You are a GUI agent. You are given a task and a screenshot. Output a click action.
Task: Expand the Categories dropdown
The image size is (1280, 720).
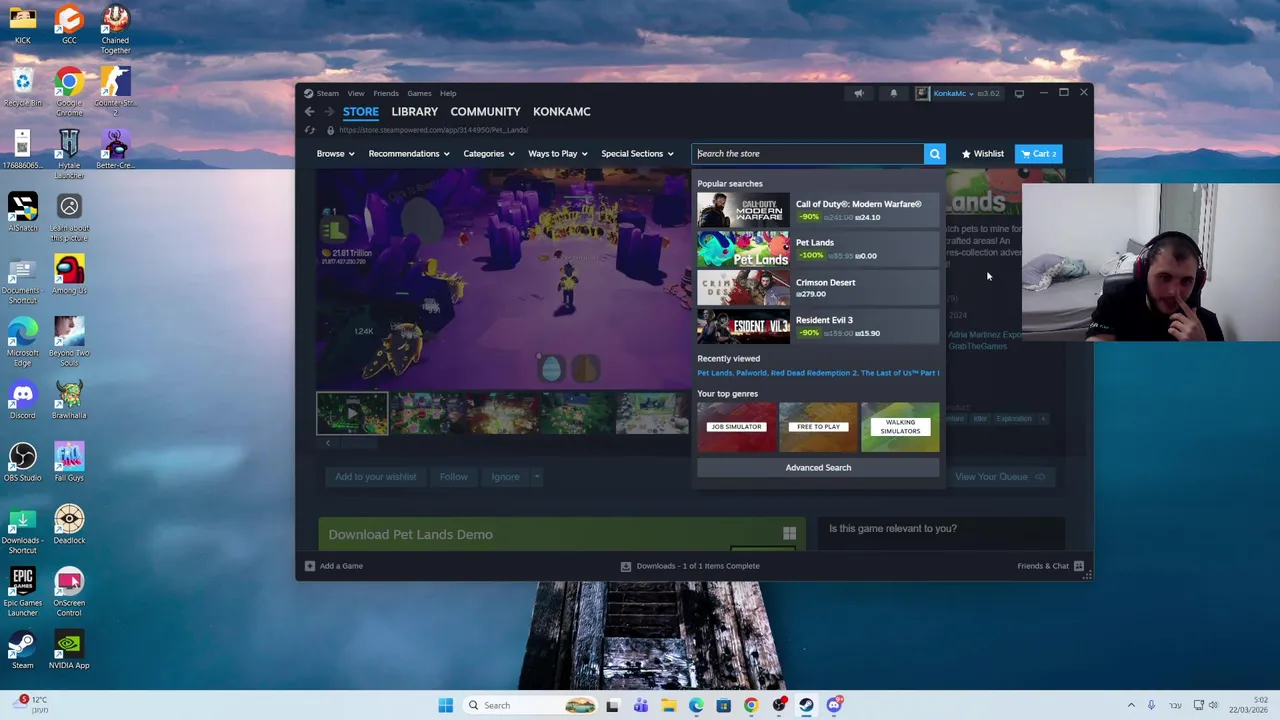(x=489, y=154)
